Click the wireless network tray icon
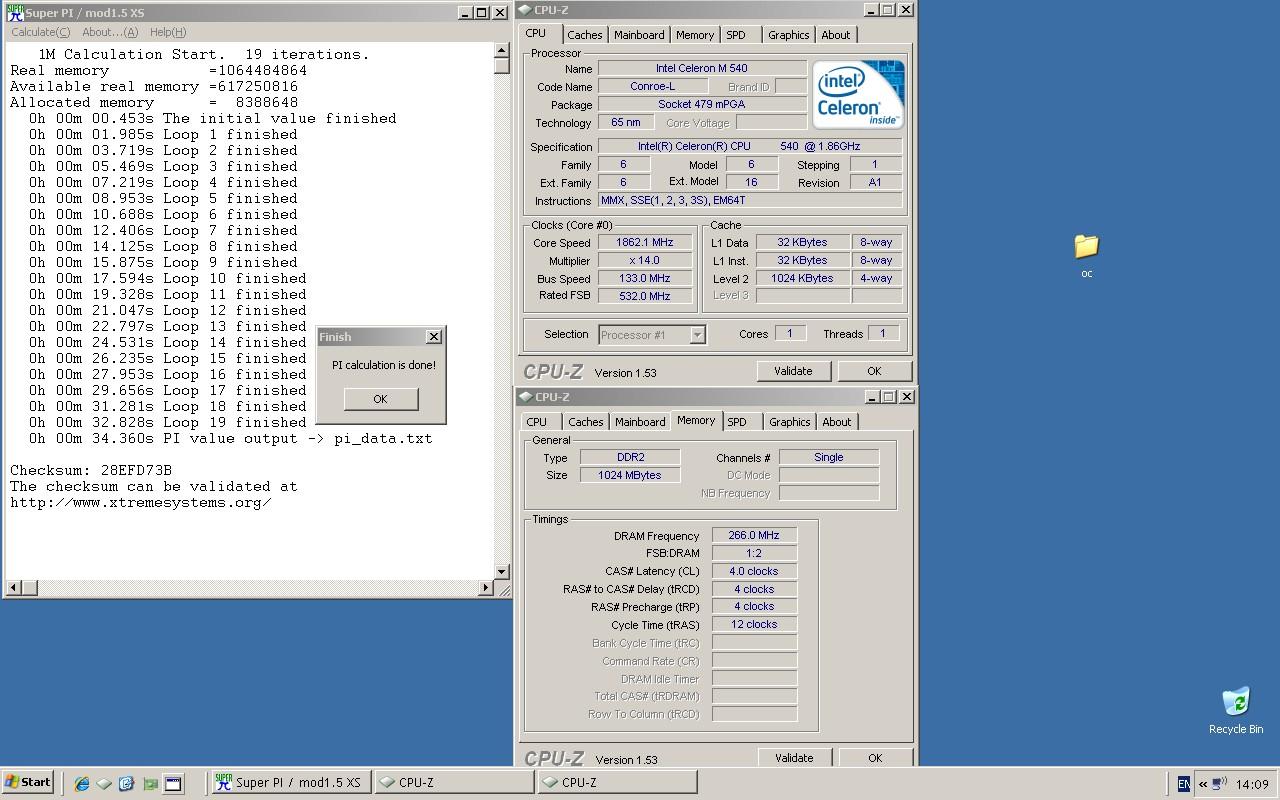Image resolution: width=1280 pixels, height=800 pixels. [1219, 784]
